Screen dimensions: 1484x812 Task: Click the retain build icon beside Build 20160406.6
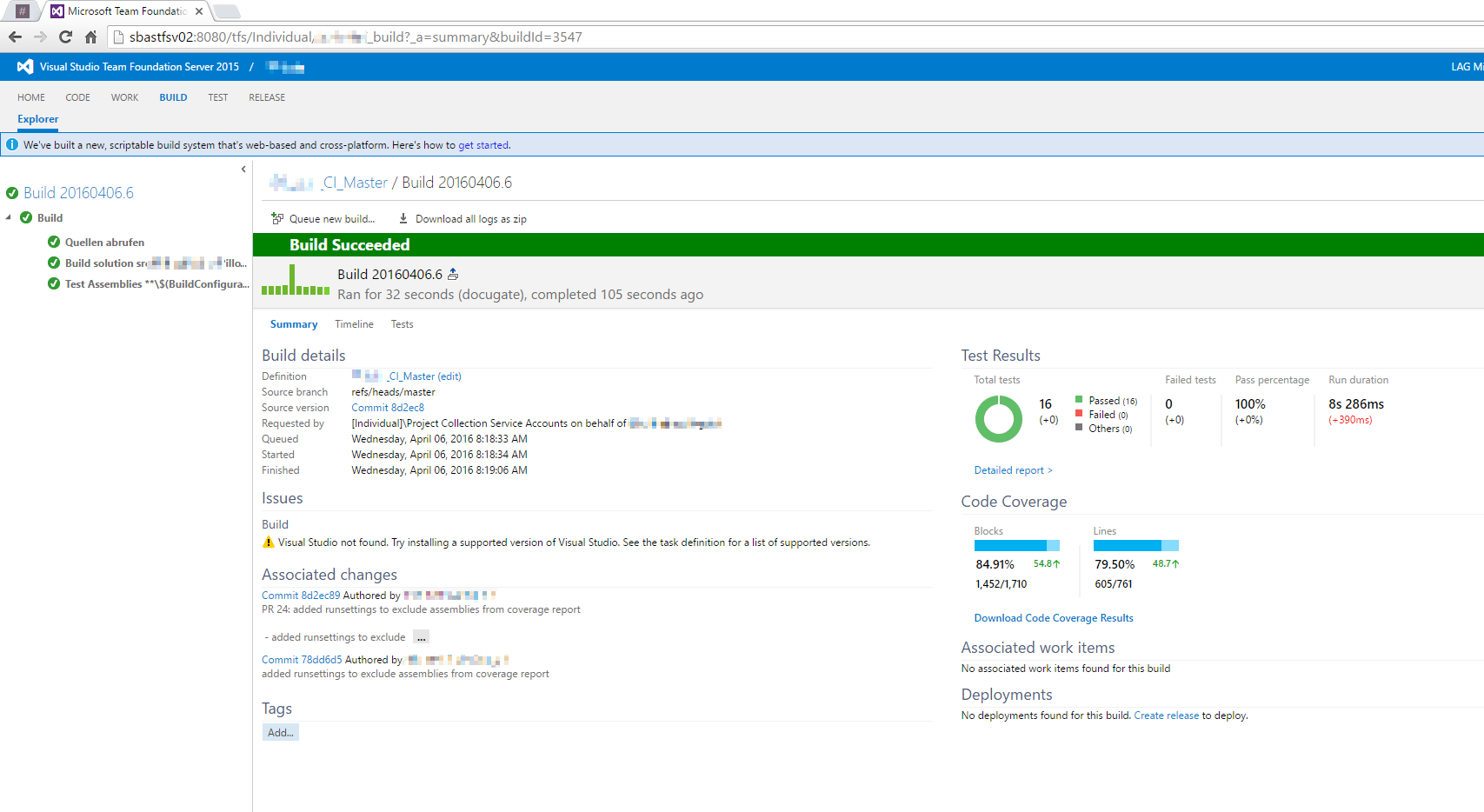pos(453,275)
